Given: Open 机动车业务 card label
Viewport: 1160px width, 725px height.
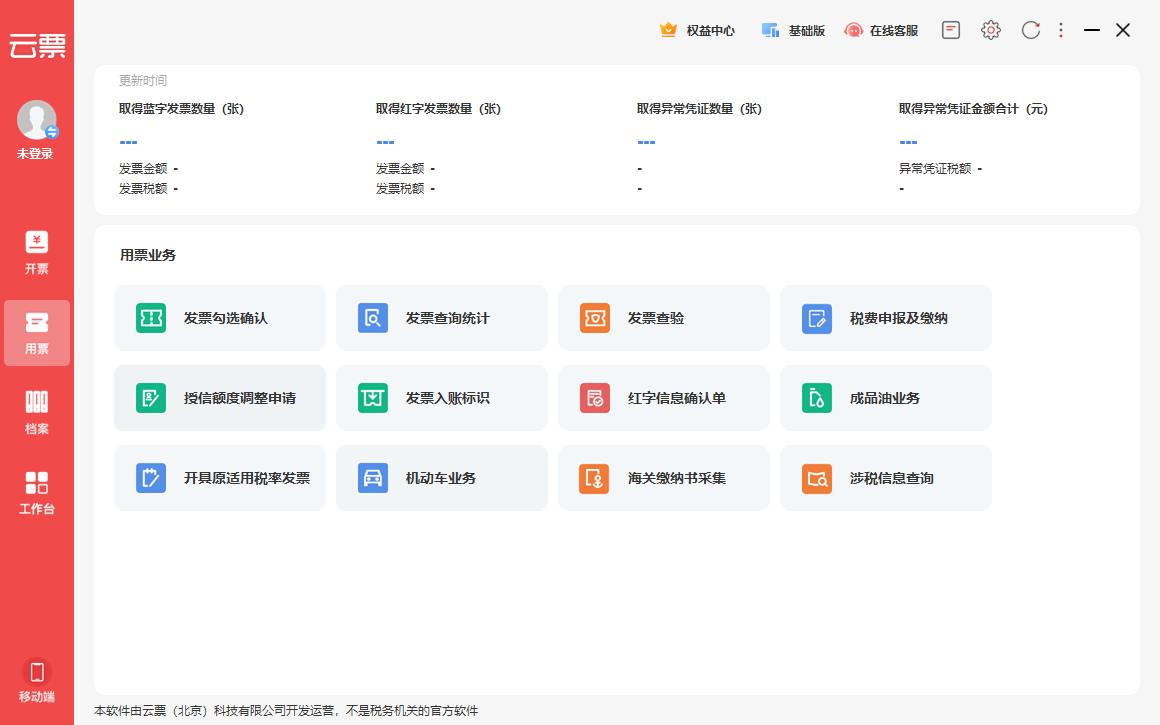Looking at the screenshot, I should pos(440,478).
